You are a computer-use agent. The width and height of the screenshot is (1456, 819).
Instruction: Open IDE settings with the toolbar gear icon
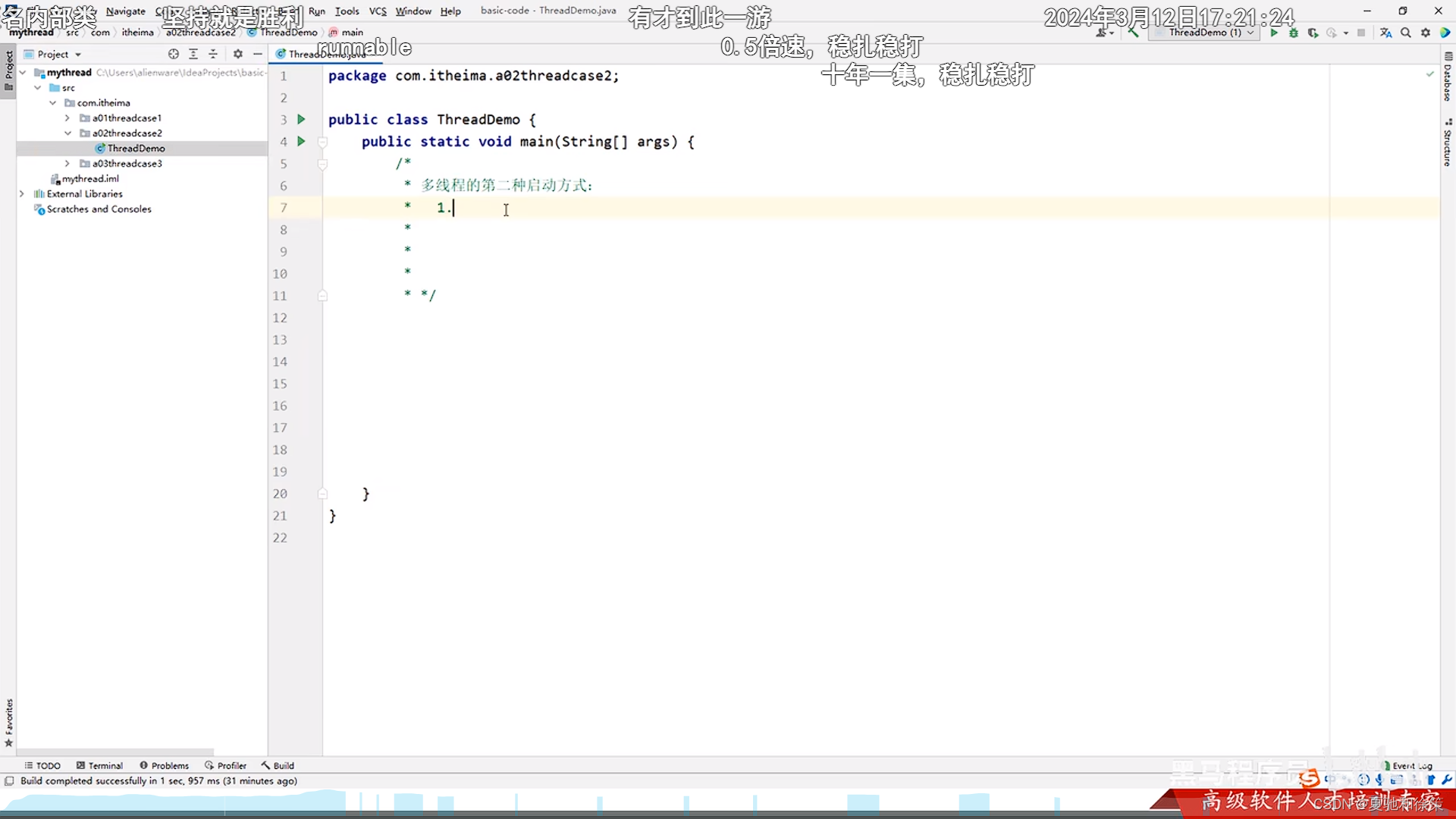[1426, 33]
